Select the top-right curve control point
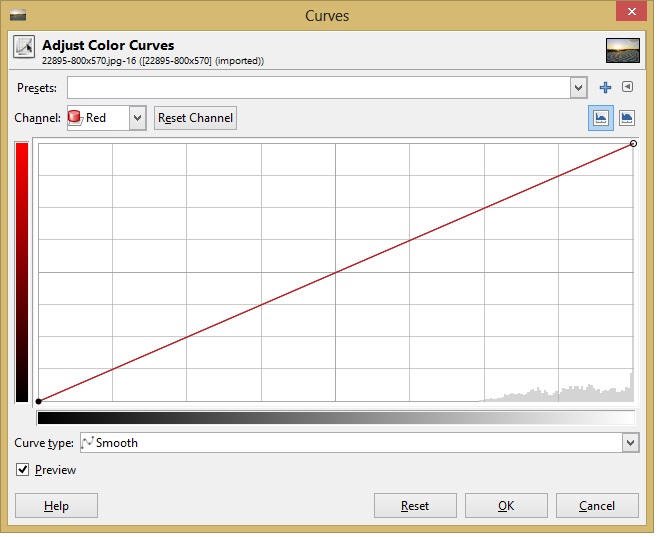 pyautogui.click(x=633, y=144)
